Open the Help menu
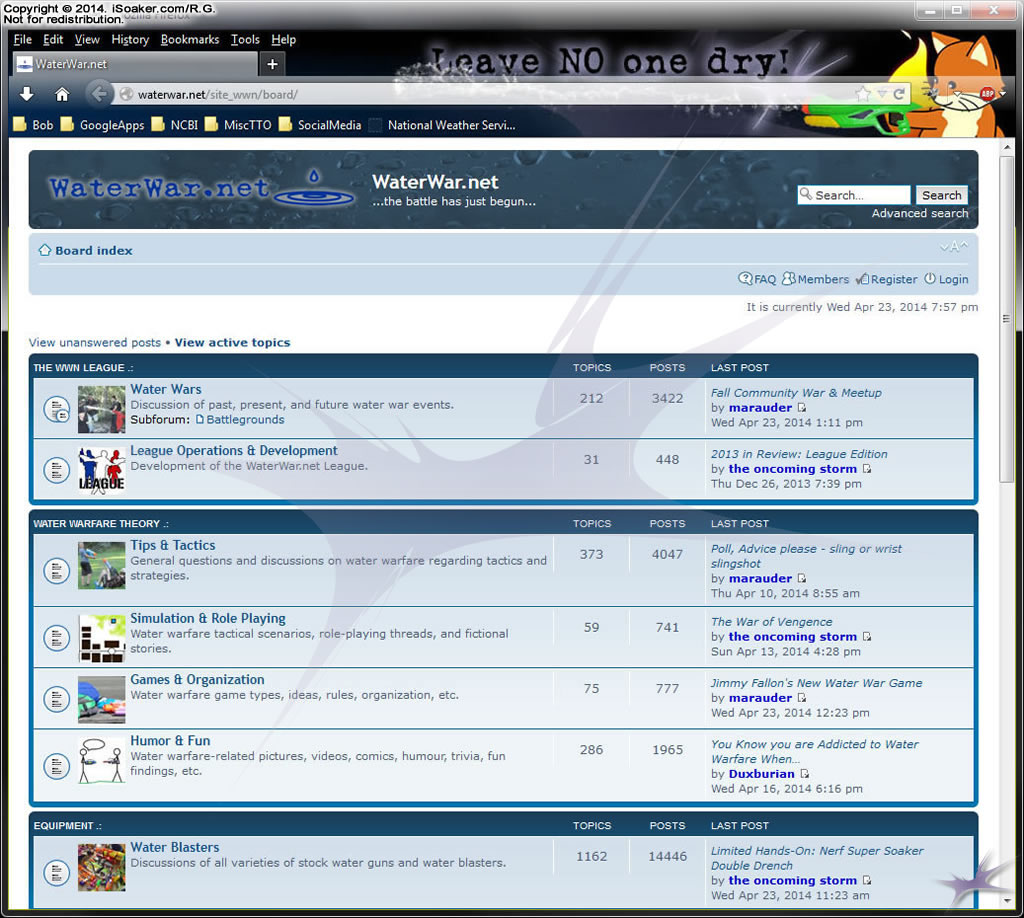Screen dimensions: 1024x918 click(x=283, y=40)
